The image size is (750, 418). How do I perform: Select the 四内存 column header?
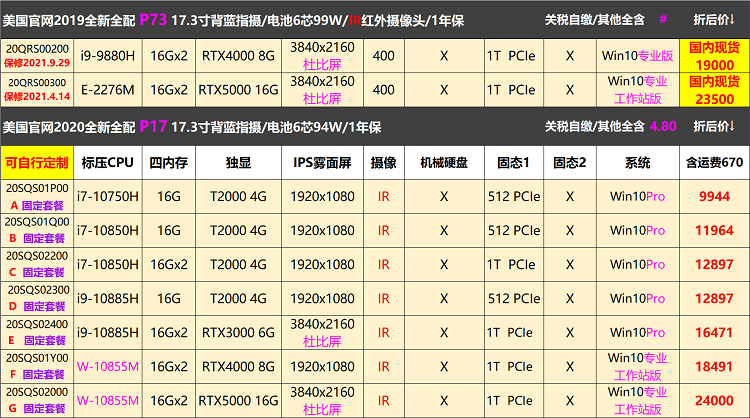(168, 163)
